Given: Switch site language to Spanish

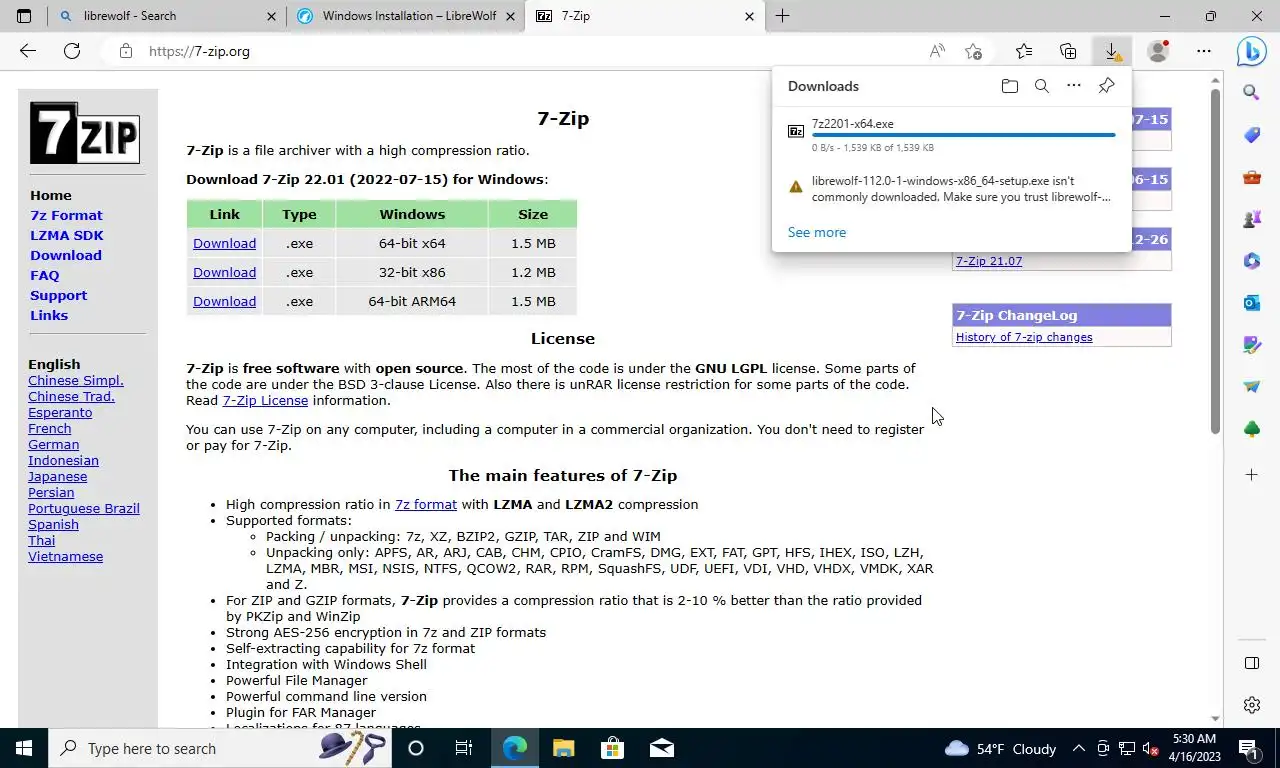Looking at the screenshot, I should (53, 524).
